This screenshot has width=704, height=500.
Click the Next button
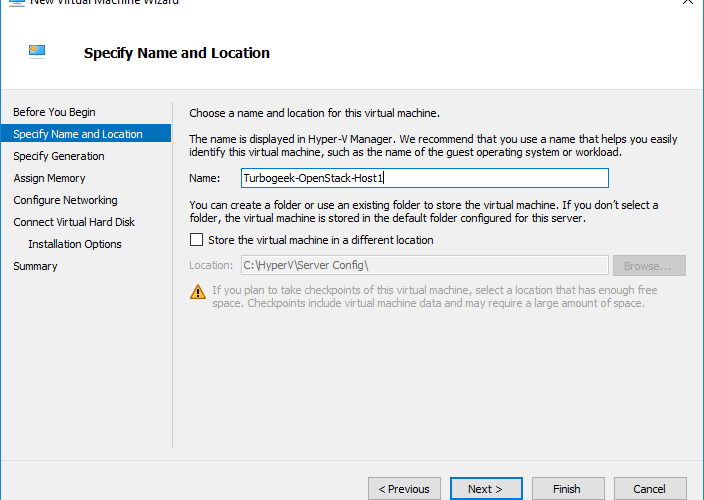pyautogui.click(x=486, y=488)
